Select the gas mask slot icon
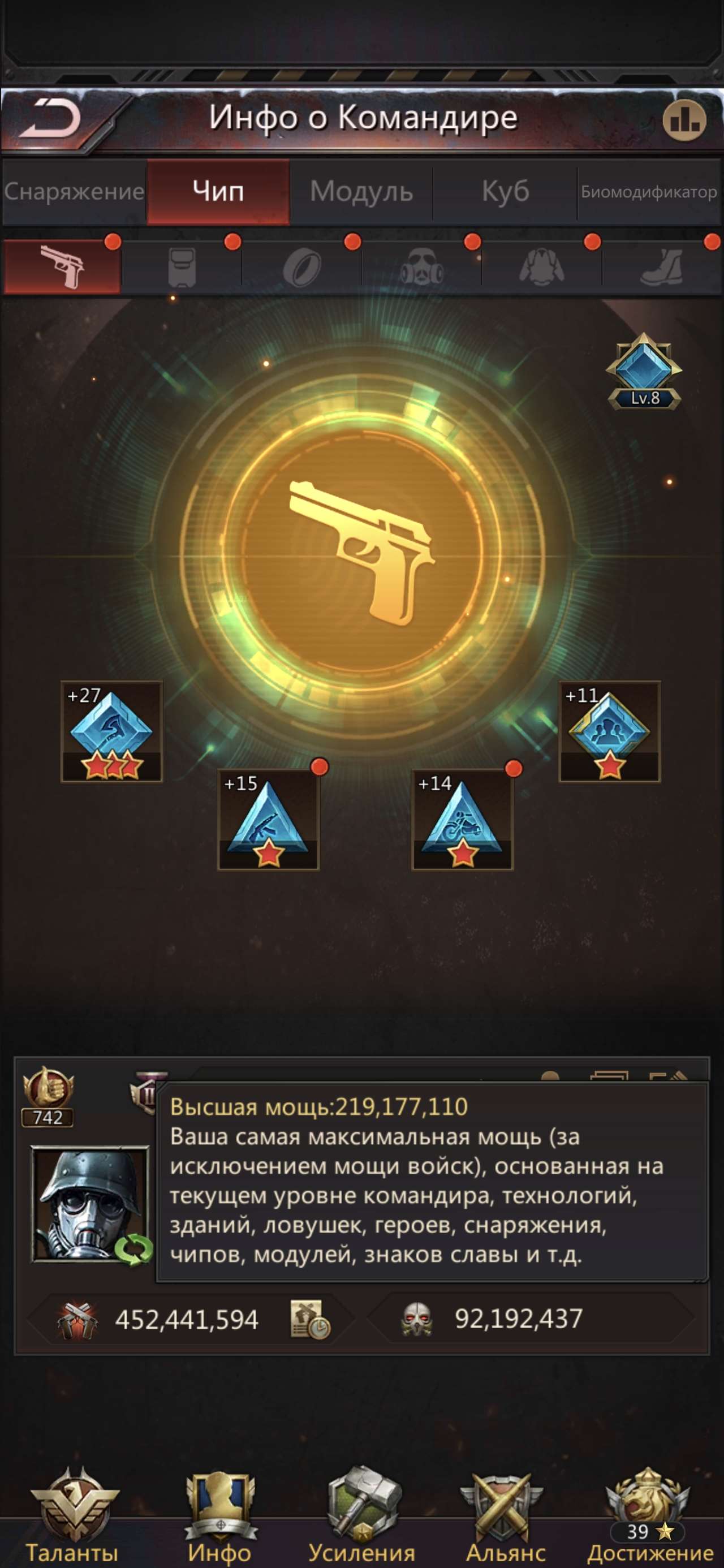This screenshot has width=724, height=1568. [421, 266]
